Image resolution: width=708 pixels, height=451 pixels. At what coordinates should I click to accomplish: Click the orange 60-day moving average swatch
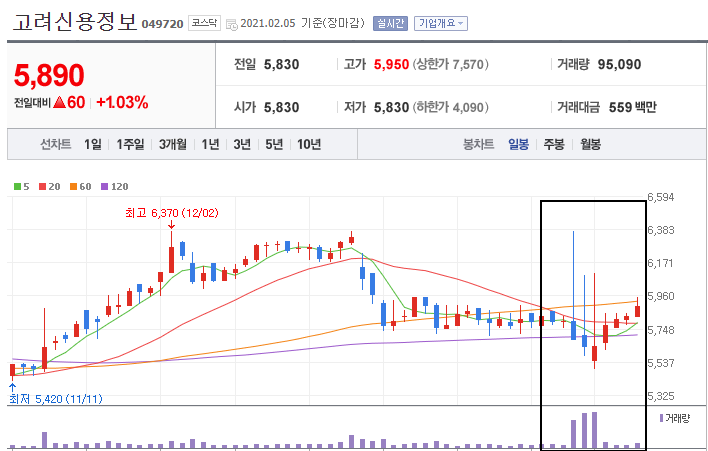coord(74,186)
